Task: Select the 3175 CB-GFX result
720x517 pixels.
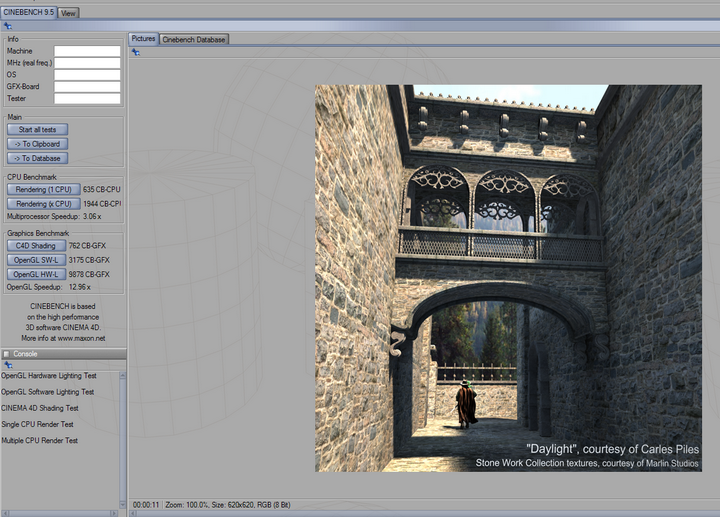Action: (x=89, y=260)
